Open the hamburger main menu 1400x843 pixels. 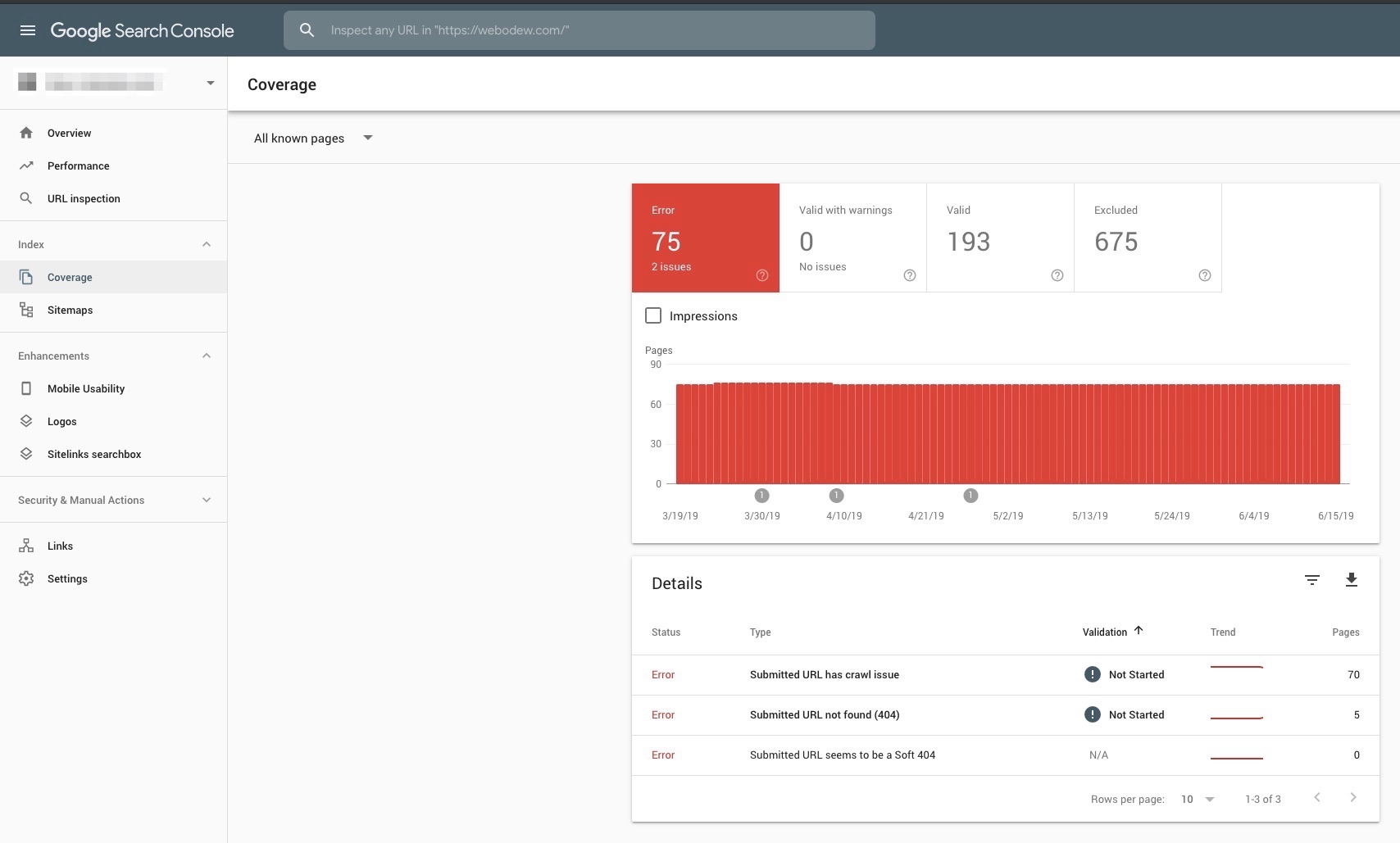tap(27, 30)
